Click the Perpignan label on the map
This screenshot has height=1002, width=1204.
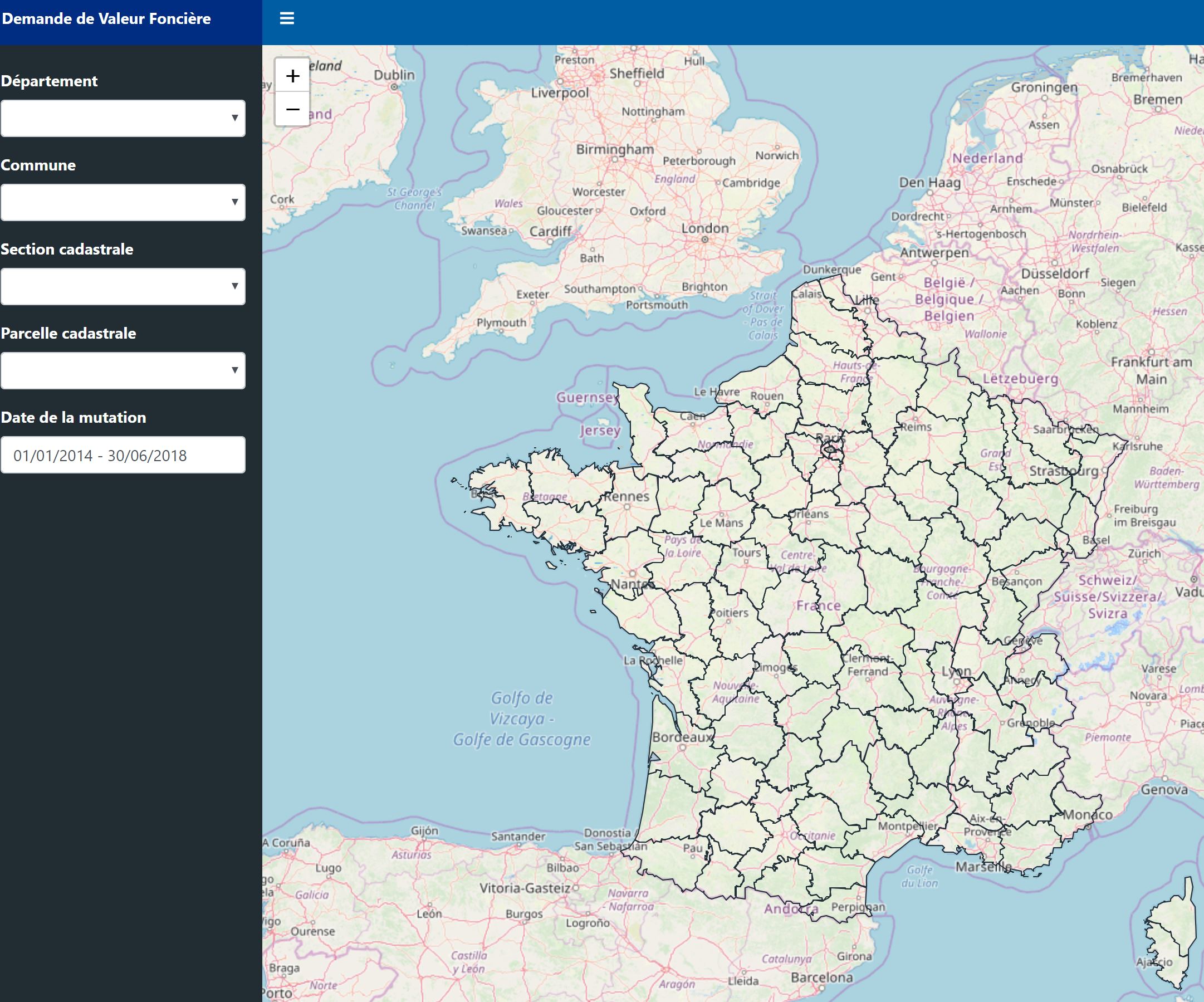pyautogui.click(x=858, y=907)
